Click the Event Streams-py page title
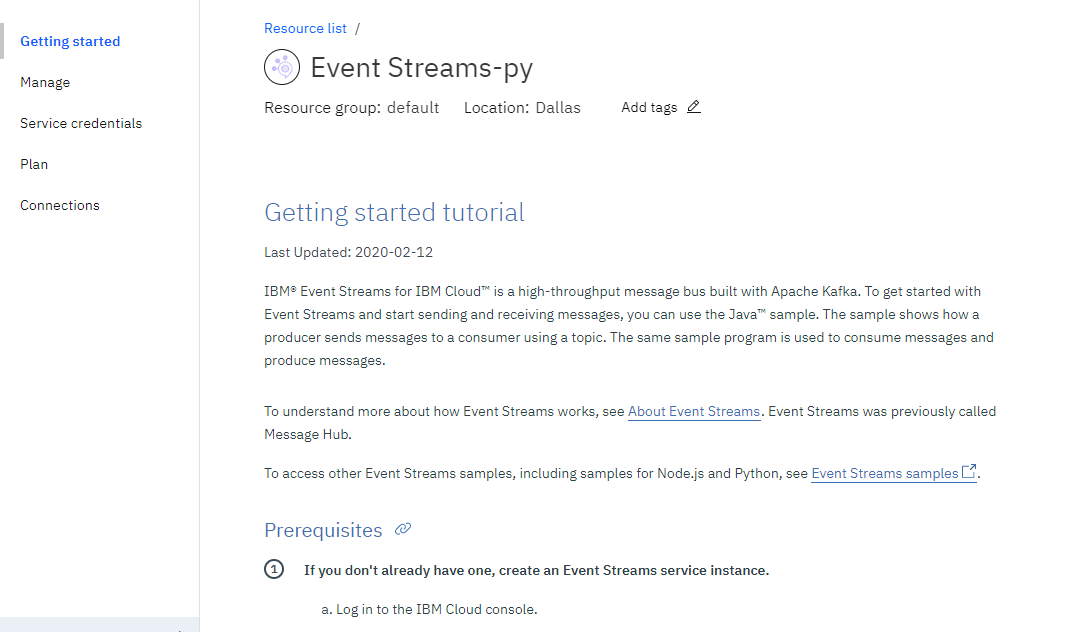The width and height of the screenshot is (1076, 632). pyautogui.click(x=422, y=68)
